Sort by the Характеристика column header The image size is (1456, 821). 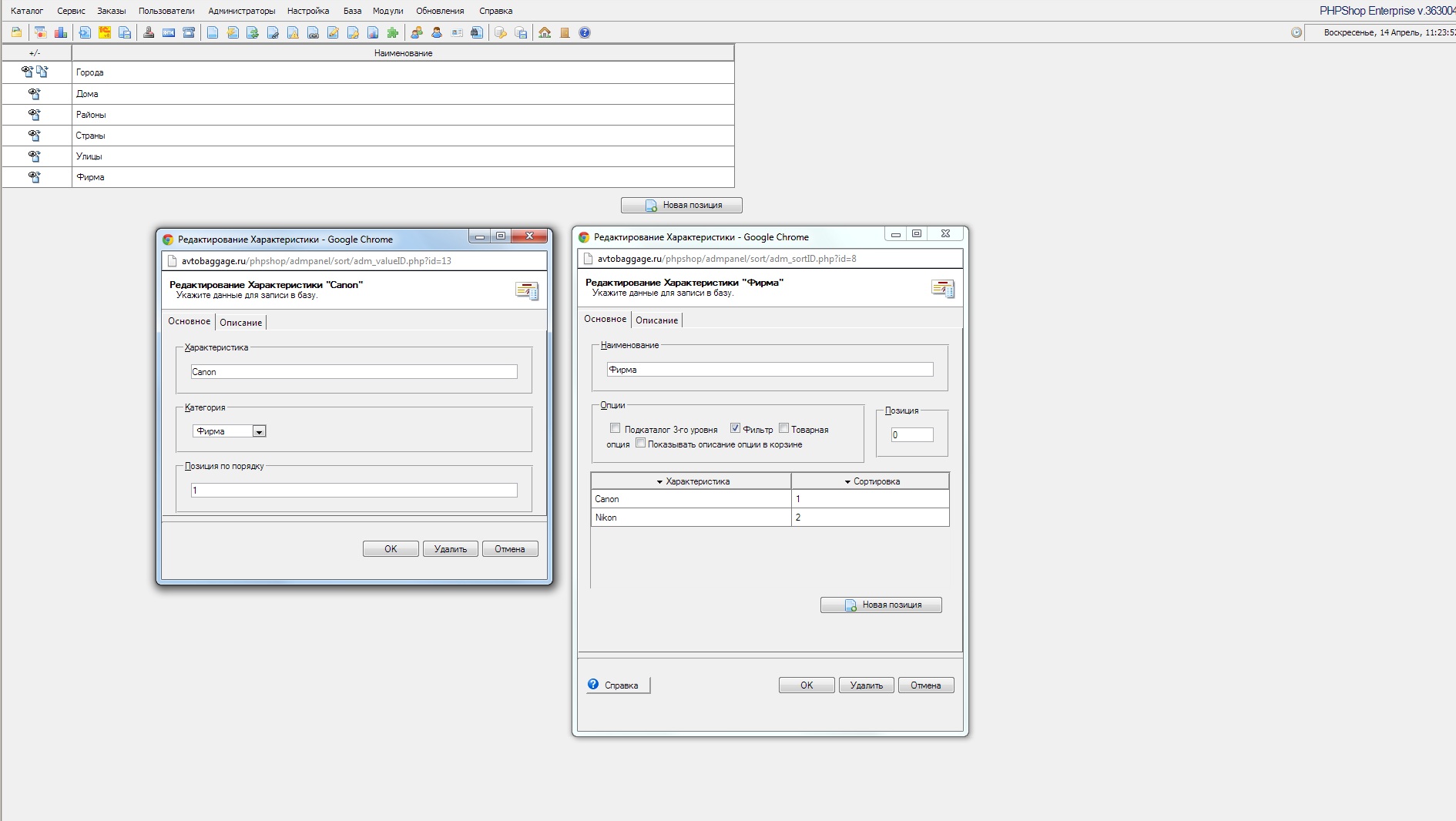point(692,481)
